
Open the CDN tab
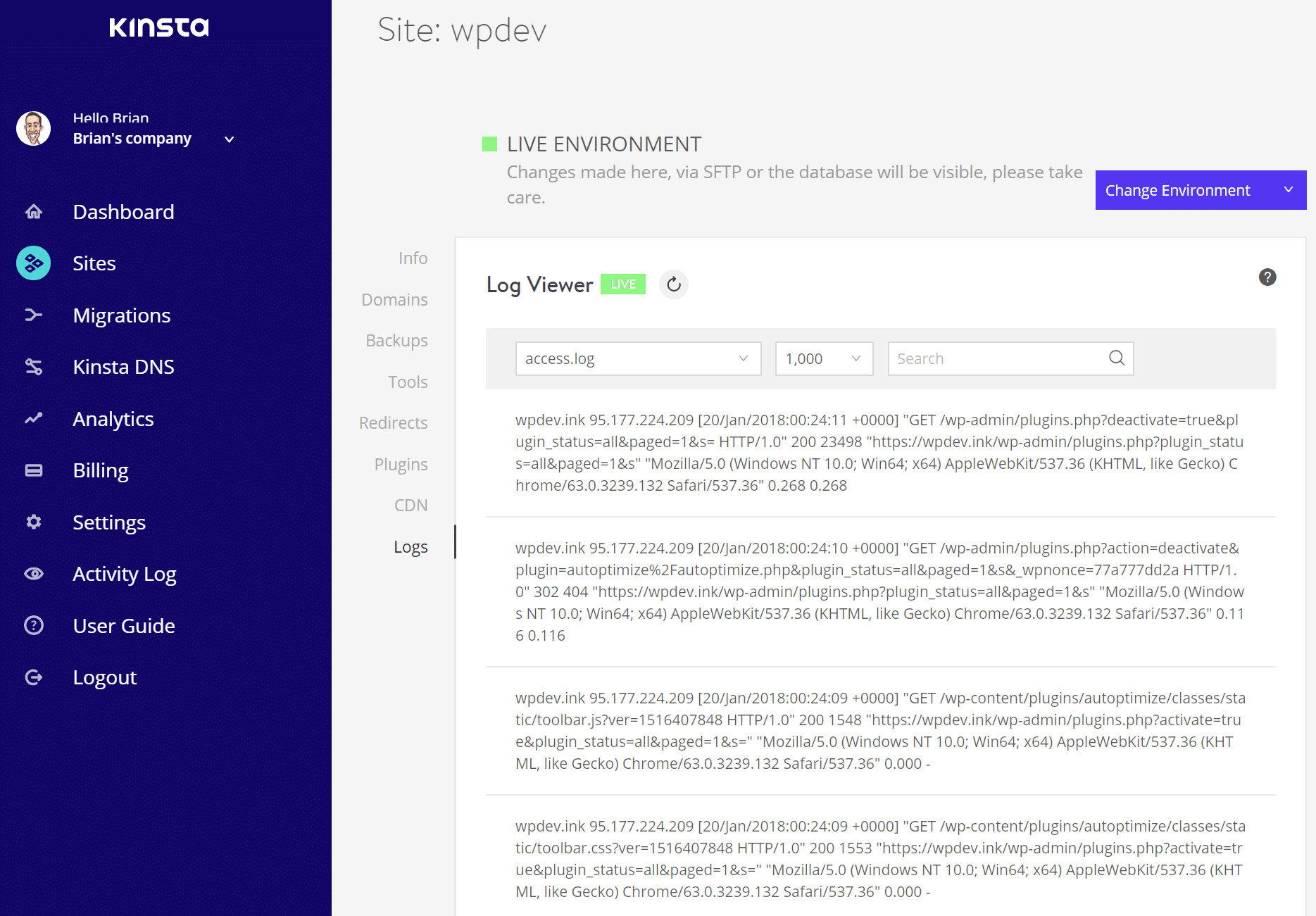[x=411, y=506]
